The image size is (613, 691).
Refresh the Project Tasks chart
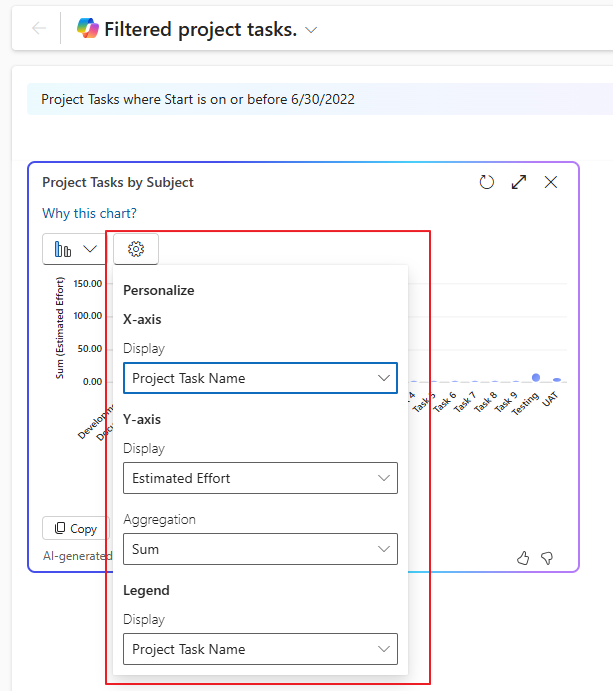pos(487,182)
